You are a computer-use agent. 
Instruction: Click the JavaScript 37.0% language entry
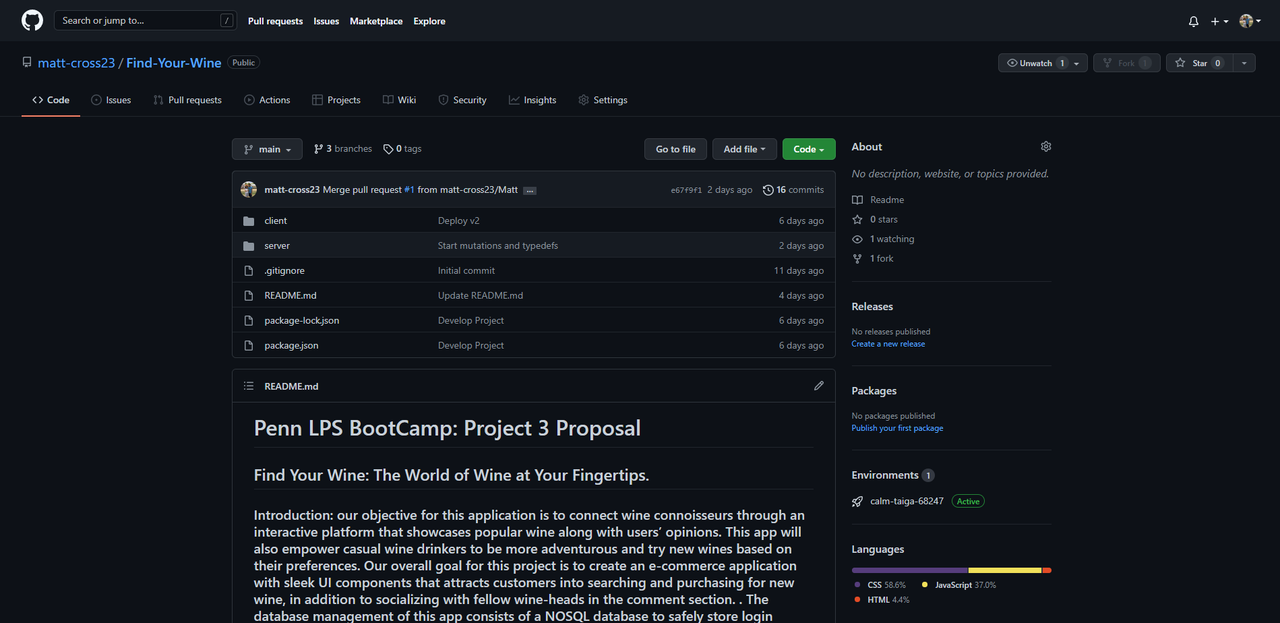pos(958,585)
